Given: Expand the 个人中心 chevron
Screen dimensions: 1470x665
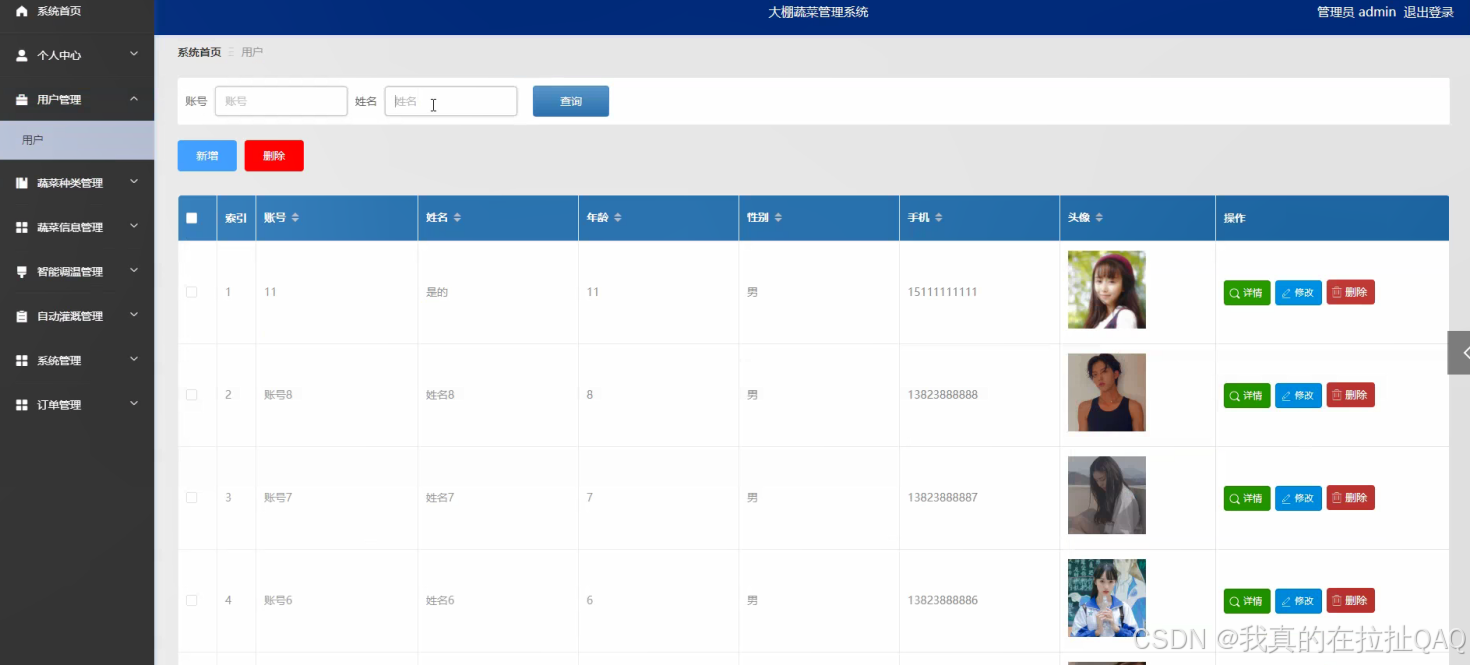Looking at the screenshot, I should 134,54.
